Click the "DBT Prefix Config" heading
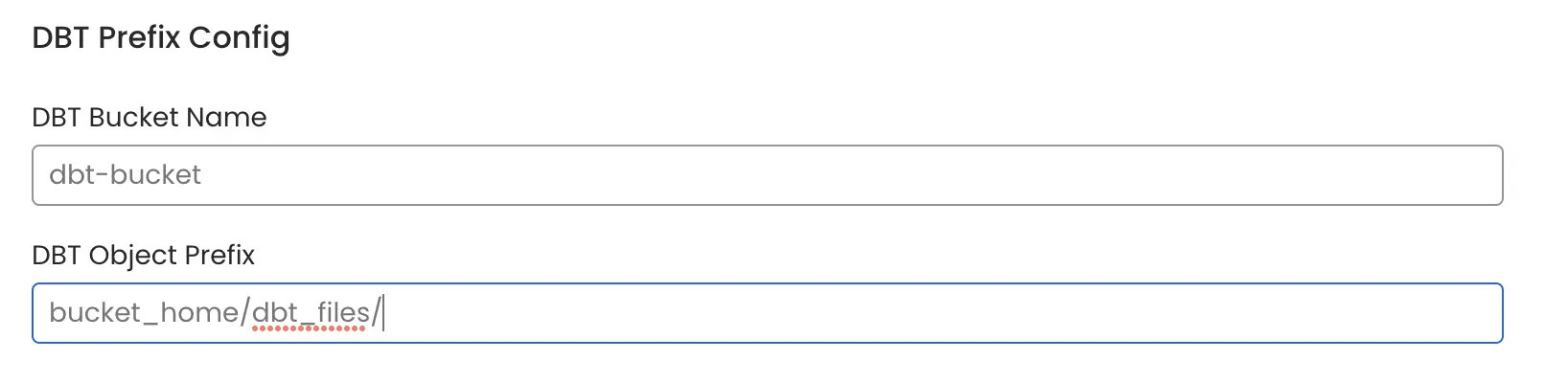This screenshot has width=1568, height=383. click(x=161, y=37)
